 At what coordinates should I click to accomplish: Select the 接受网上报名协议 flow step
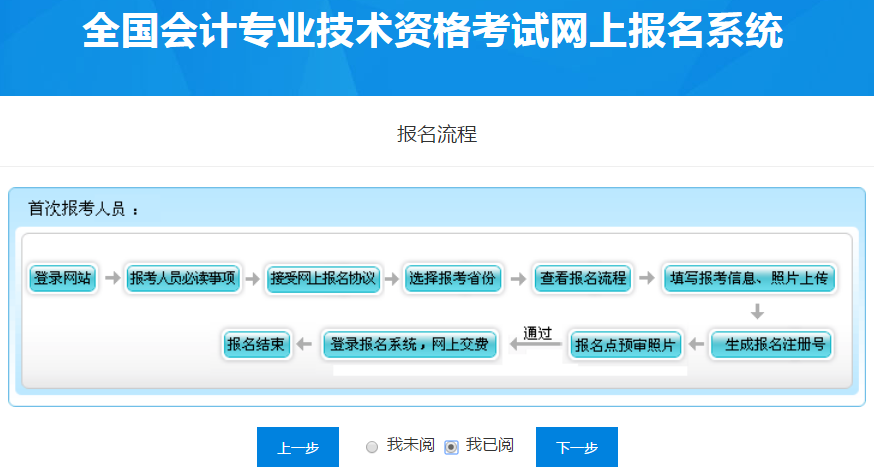click(323, 278)
